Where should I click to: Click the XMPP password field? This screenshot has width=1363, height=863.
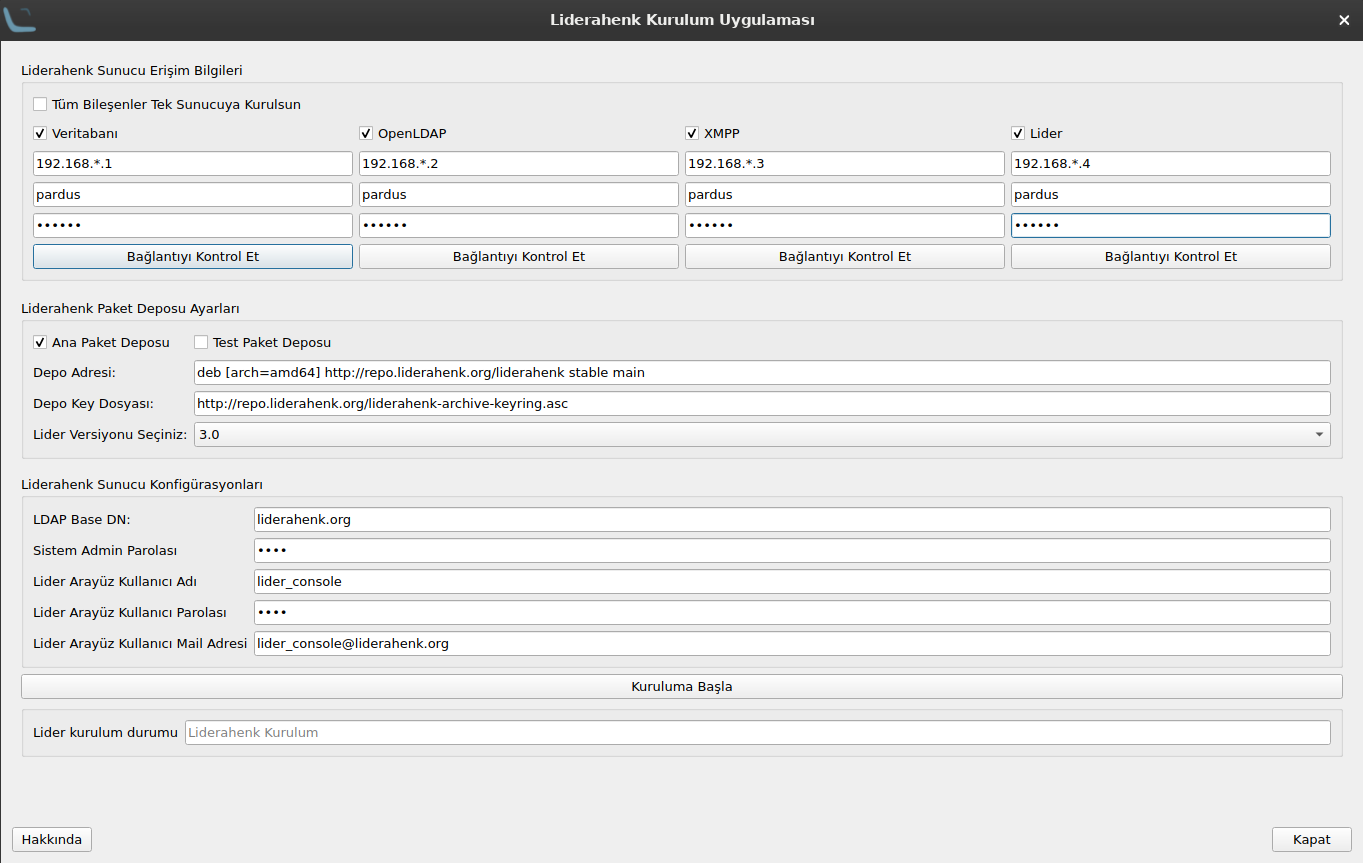[845, 226]
